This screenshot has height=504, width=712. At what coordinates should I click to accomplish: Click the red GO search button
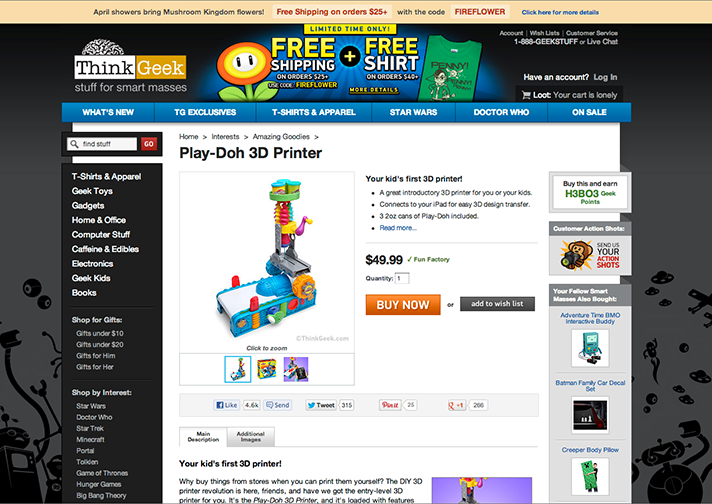point(148,144)
